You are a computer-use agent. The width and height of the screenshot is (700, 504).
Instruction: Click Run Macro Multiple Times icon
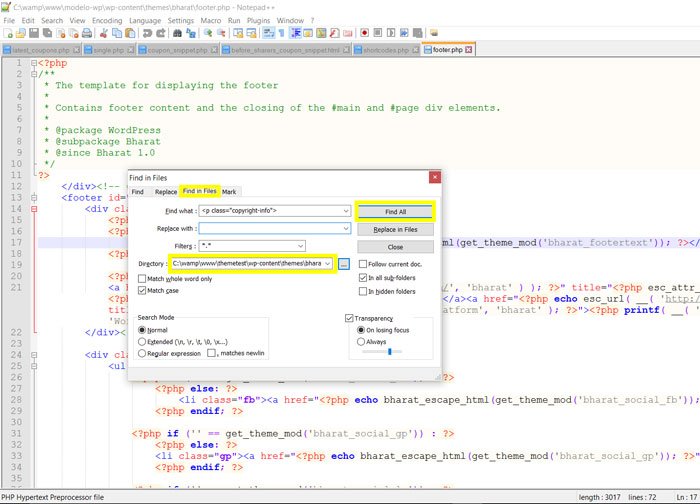point(404,33)
